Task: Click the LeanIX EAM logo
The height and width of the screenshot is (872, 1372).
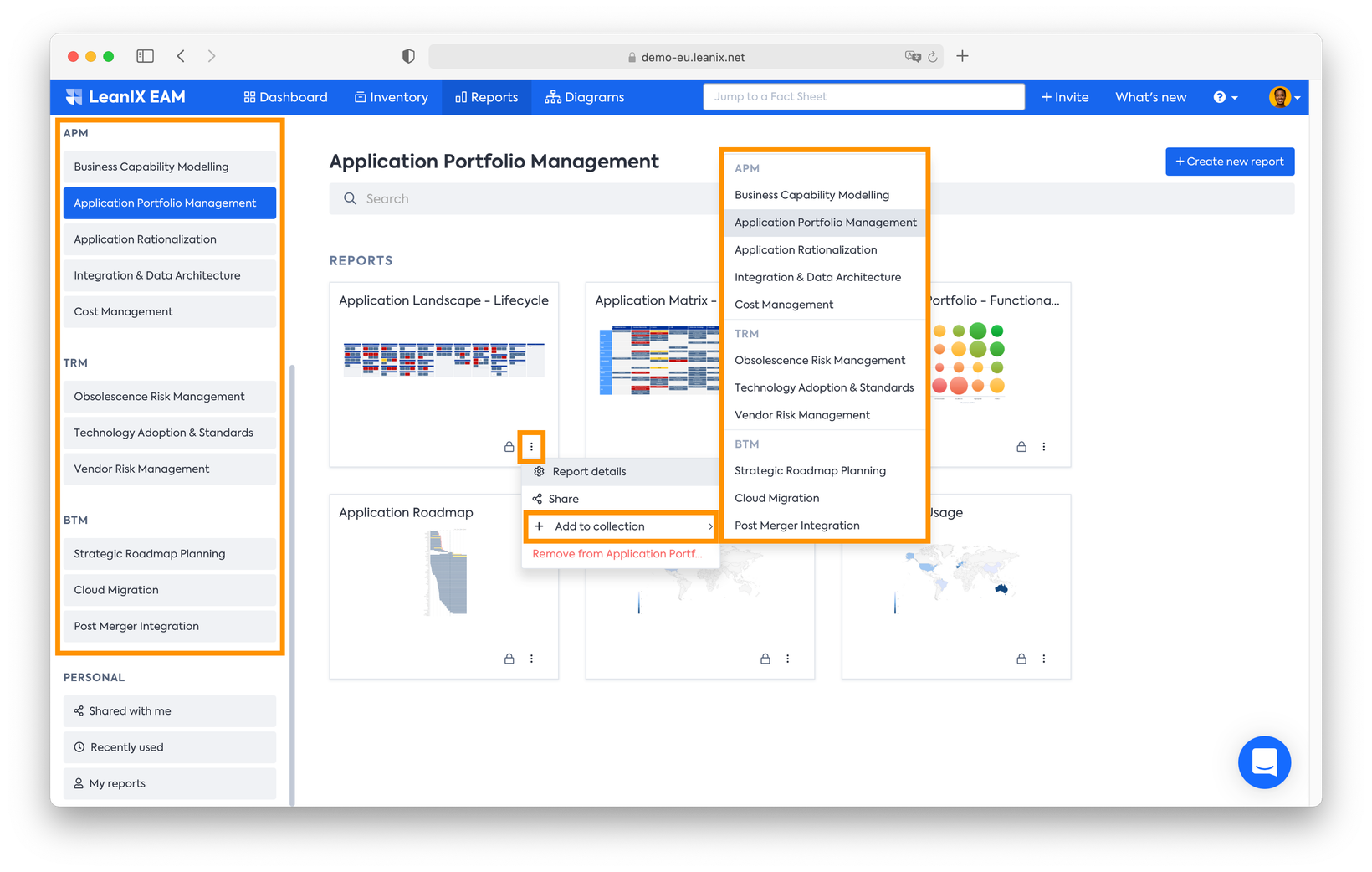Action: point(125,97)
